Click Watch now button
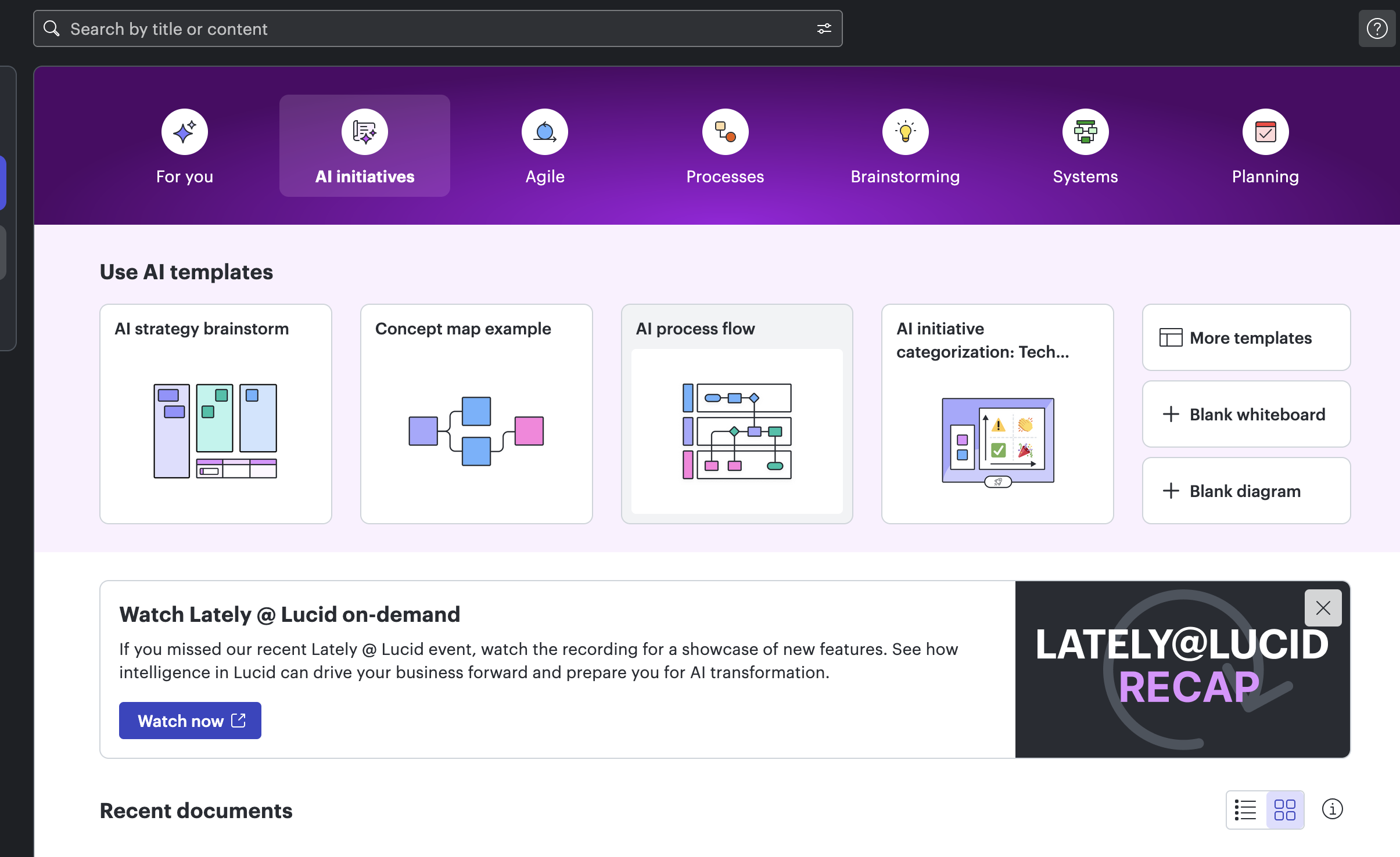The width and height of the screenshot is (1400, 857). point(190,721)
